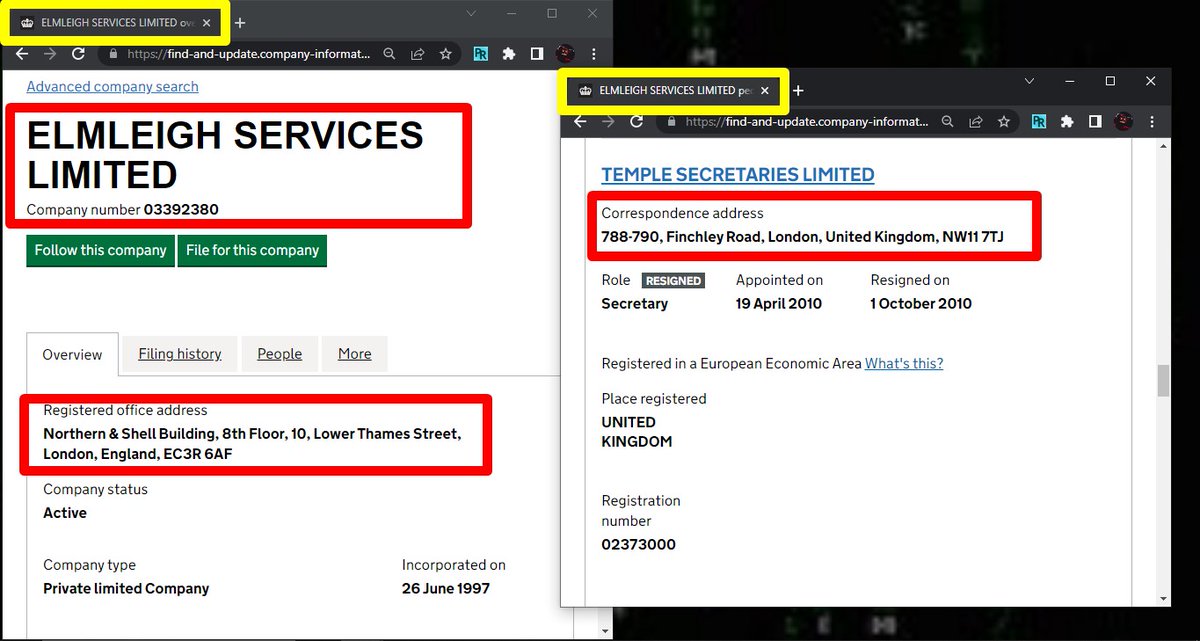This screenshot has height=641, width=1200.
Task: Share this page from right window address bar
Action: pos(976,122)
